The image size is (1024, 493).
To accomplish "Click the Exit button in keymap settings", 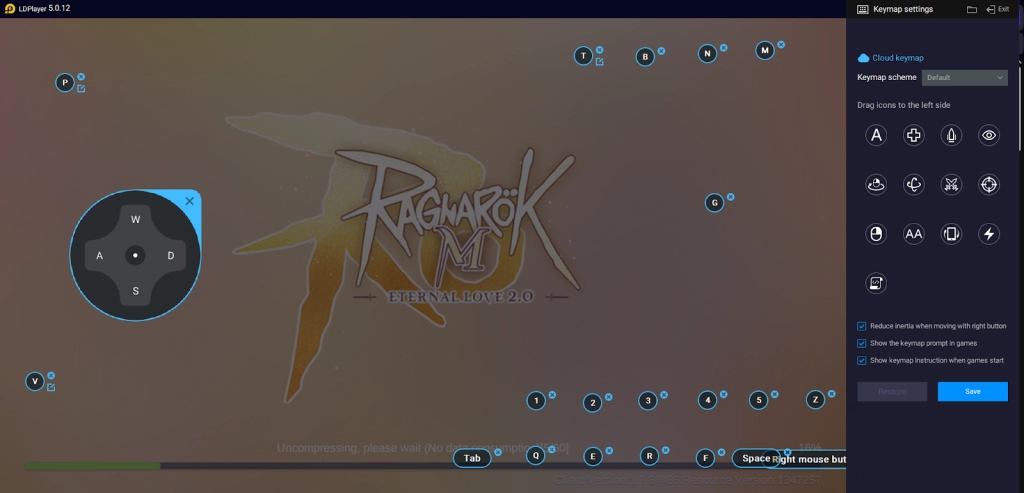I will pos(996,9).
